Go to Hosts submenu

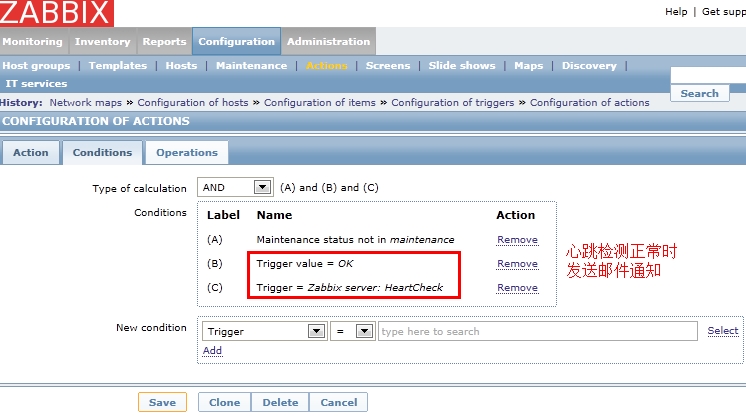181,66
